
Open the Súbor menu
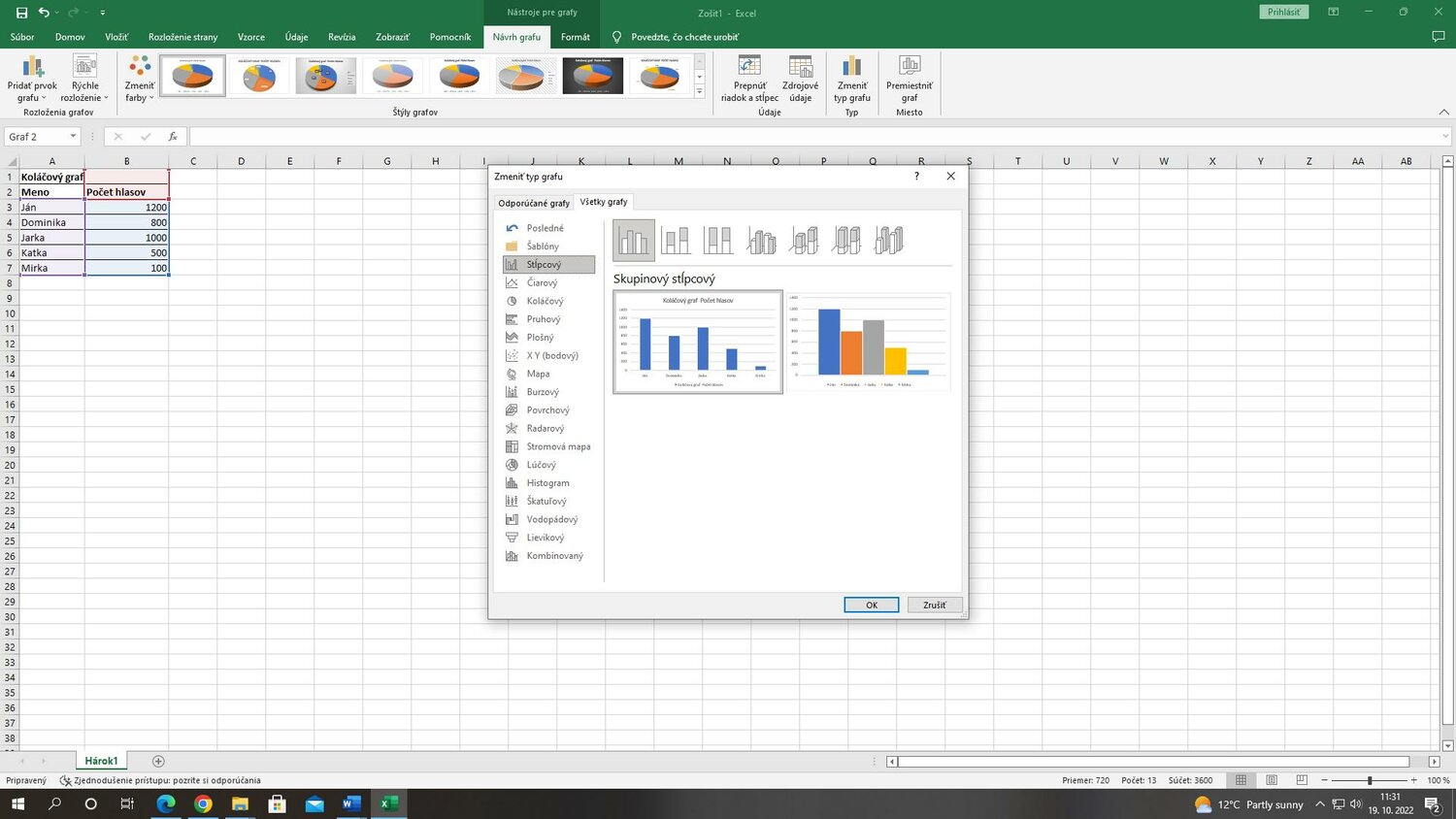pyautogui.click(x=22, y=37)
